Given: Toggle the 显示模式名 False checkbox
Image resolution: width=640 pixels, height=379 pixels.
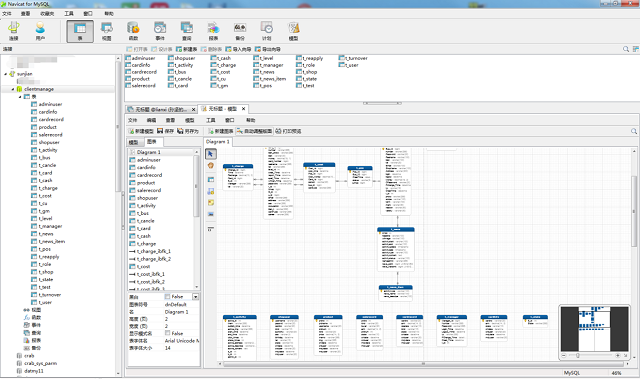Looking at the screenshot, I should point(167,333).
